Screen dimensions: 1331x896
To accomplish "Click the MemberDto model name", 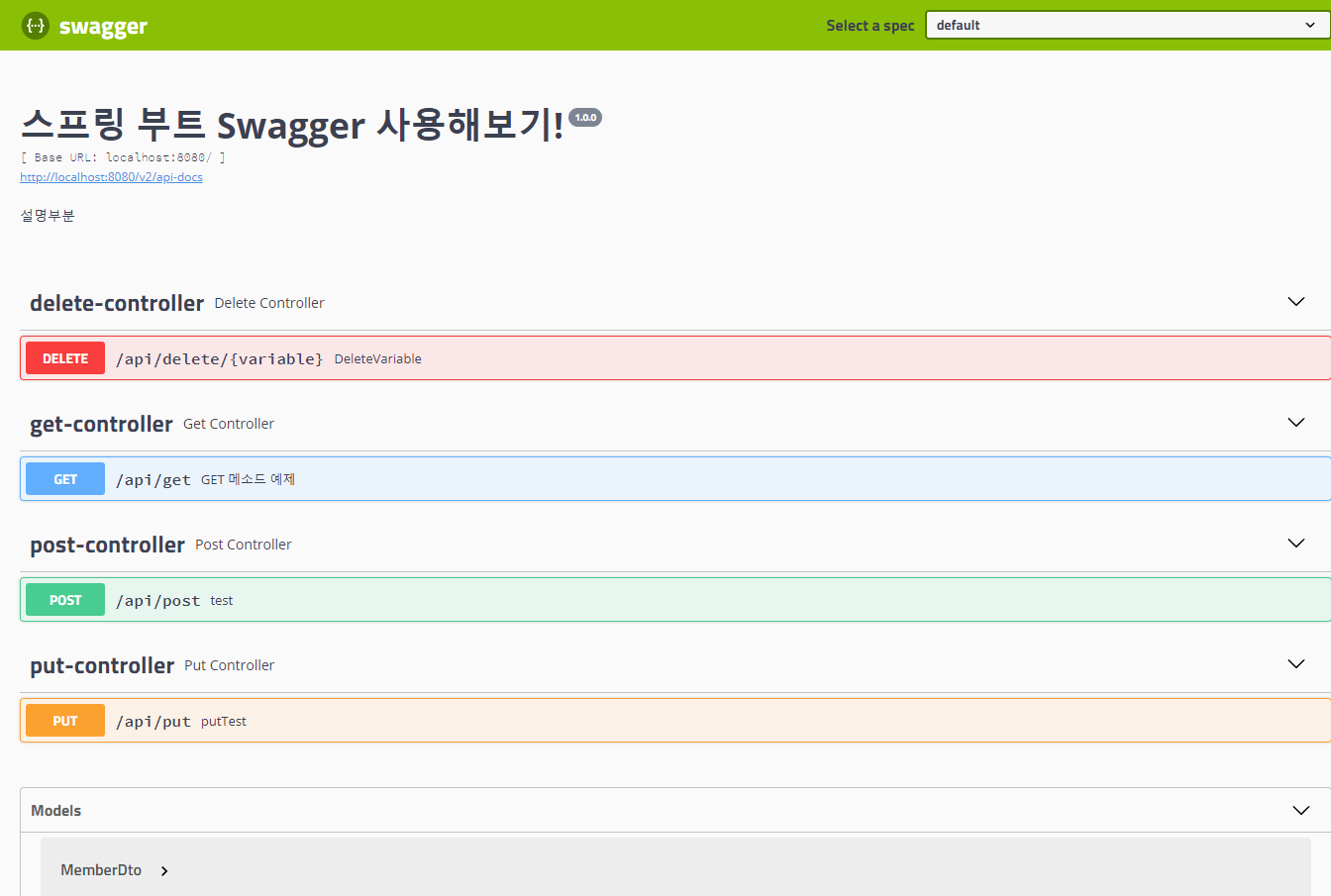I will pos(101,870).
